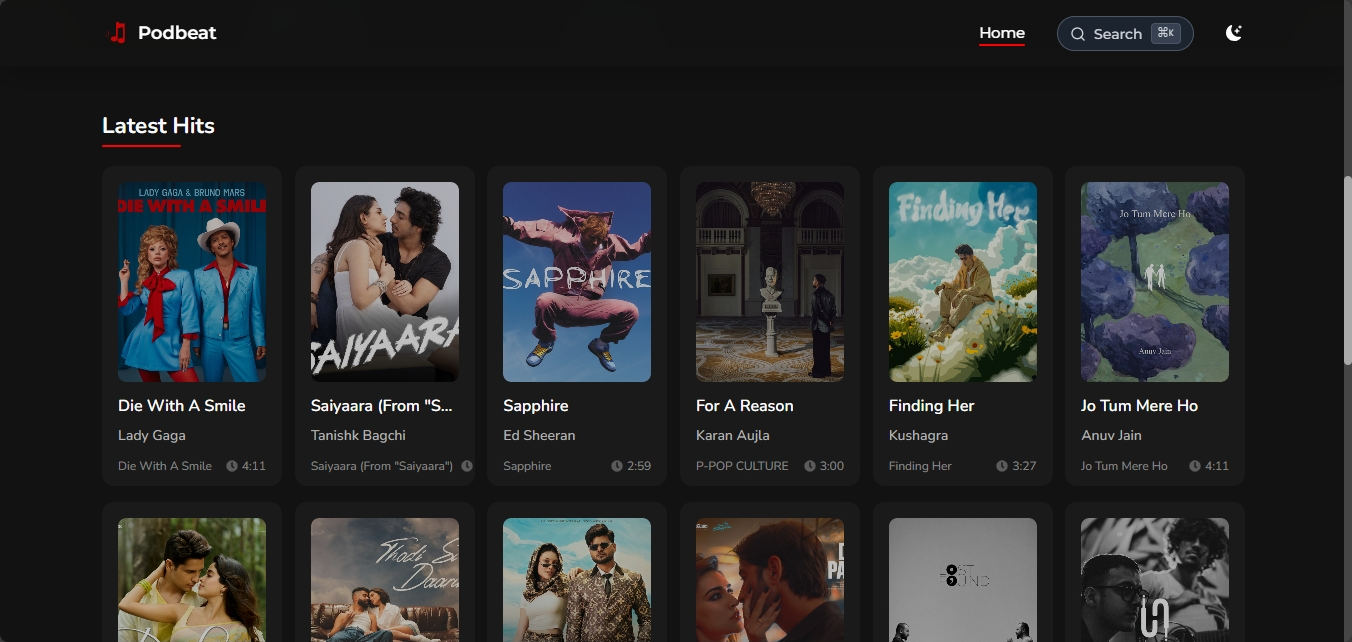The width and height of the screenshot is (1352, 642).
Task: Click the Podbeat music note logo icon
Action: [x=117, y=33]
